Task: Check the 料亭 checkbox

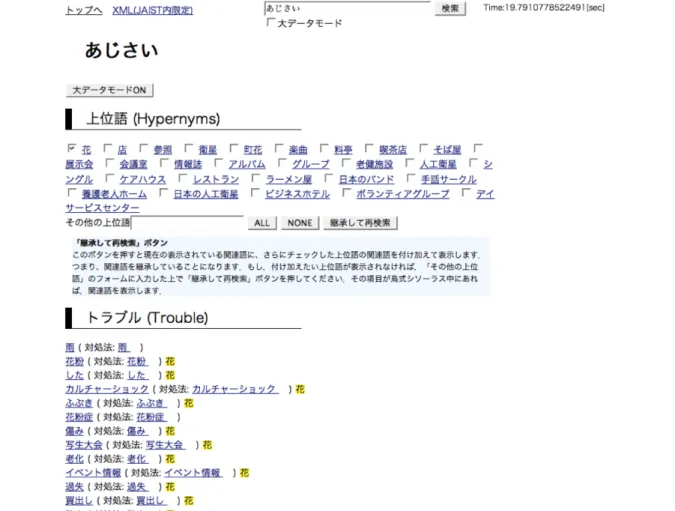Action: tap(324, 149)
